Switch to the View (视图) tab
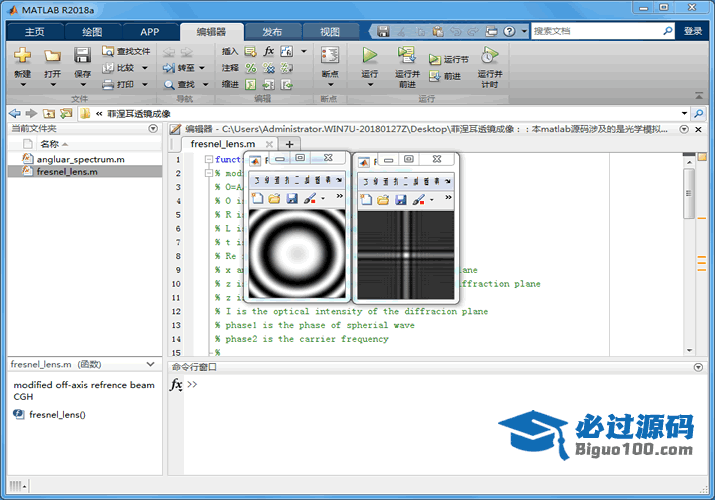Image resolution: width=715 pixels, height=500 pixels. click(330, 32)
